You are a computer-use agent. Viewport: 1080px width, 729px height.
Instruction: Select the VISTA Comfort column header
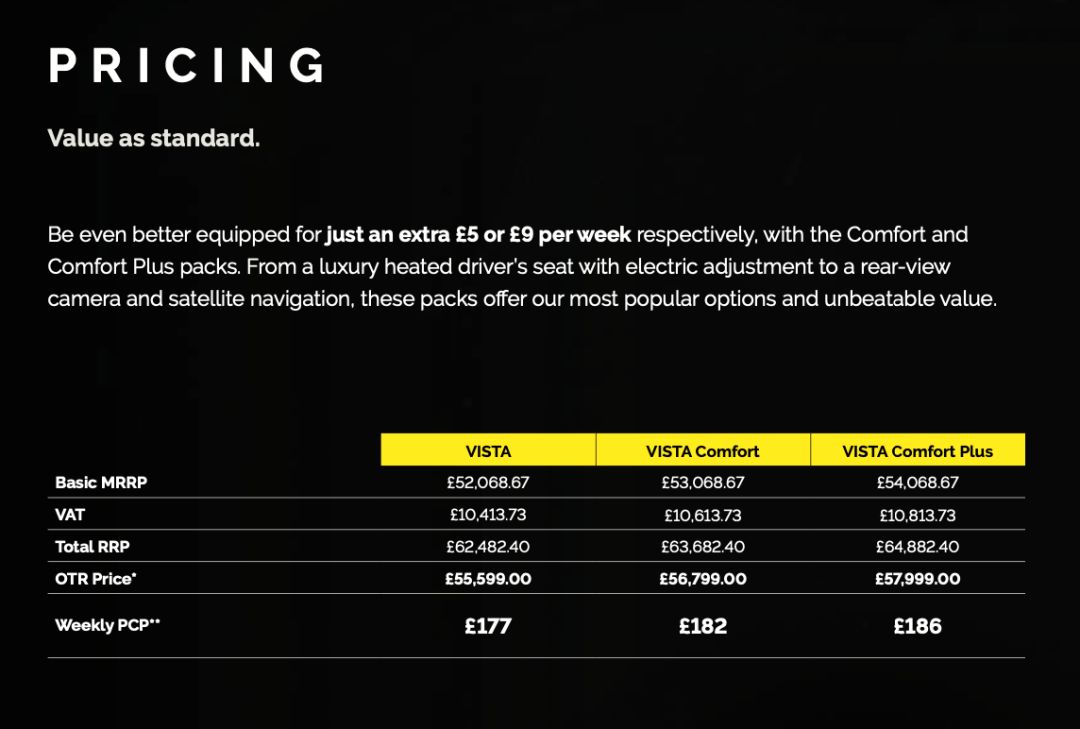click(x=703, y=451)
